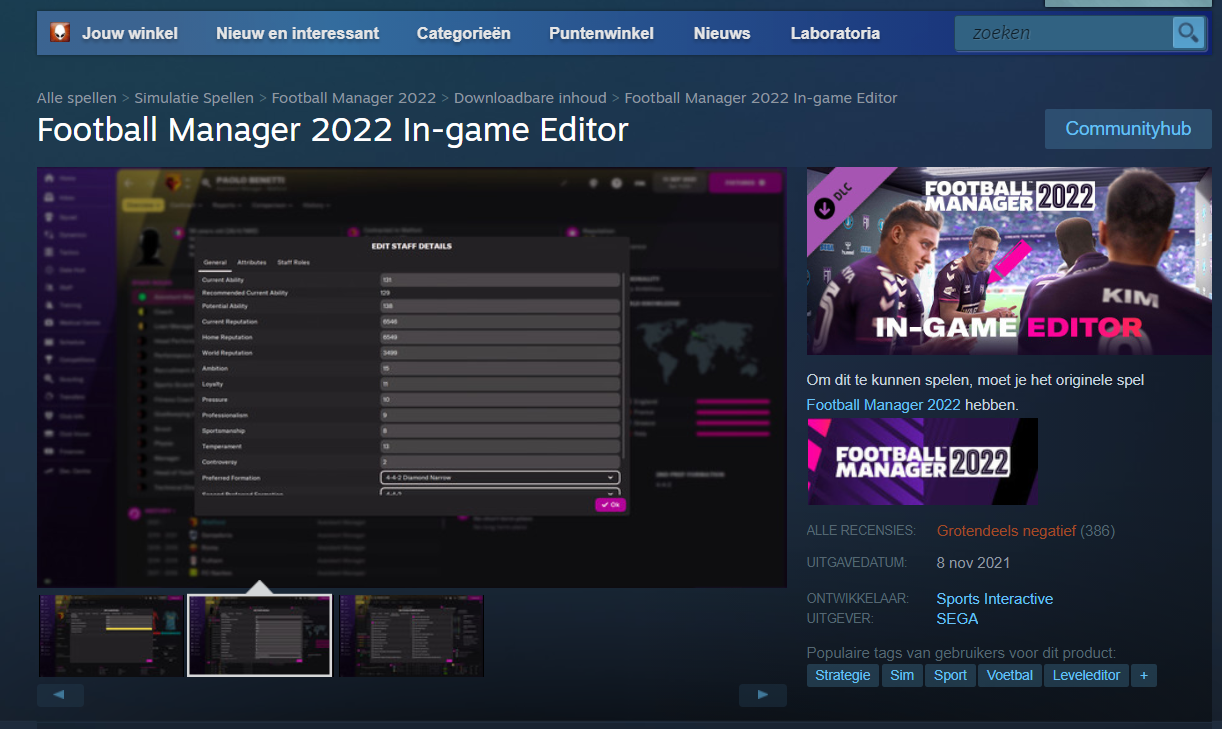Select the Sim tag

(902, 675)
